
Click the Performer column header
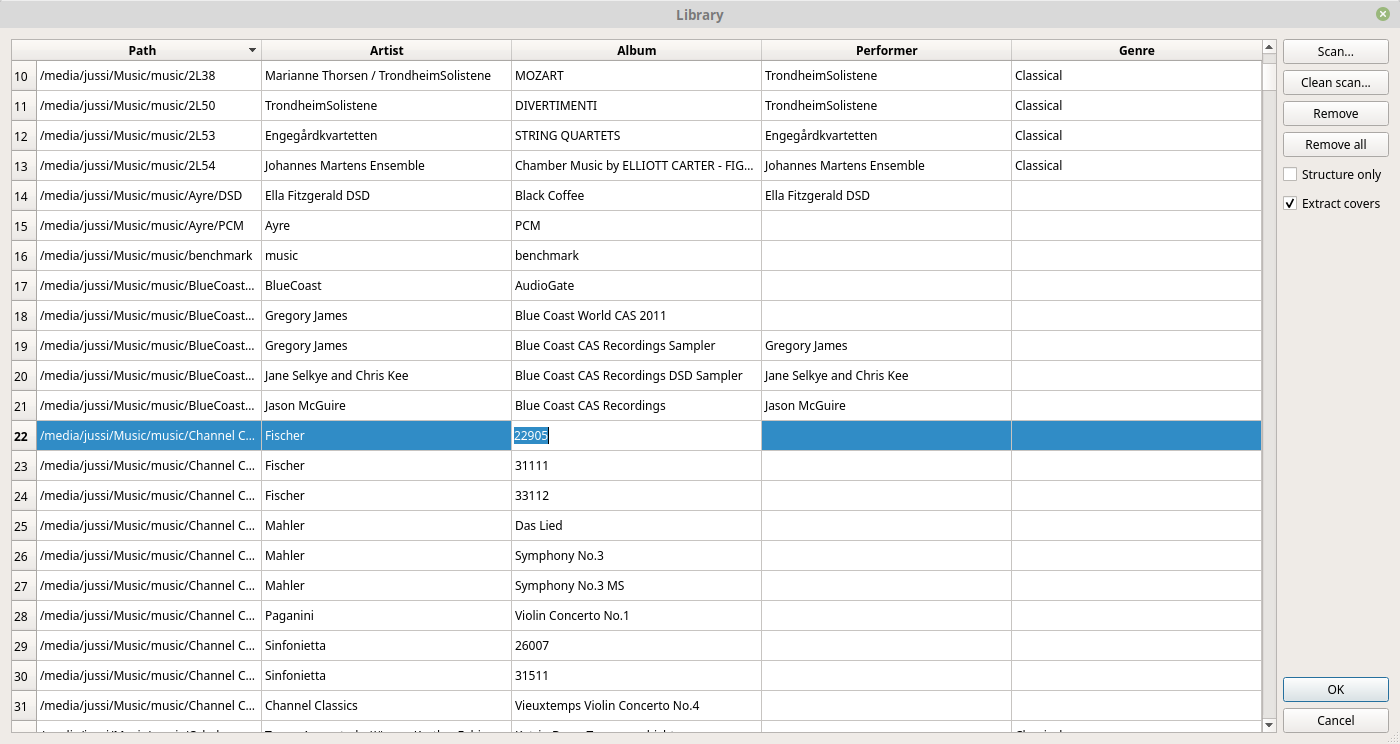pyautogui.click(x=886, y=50)
